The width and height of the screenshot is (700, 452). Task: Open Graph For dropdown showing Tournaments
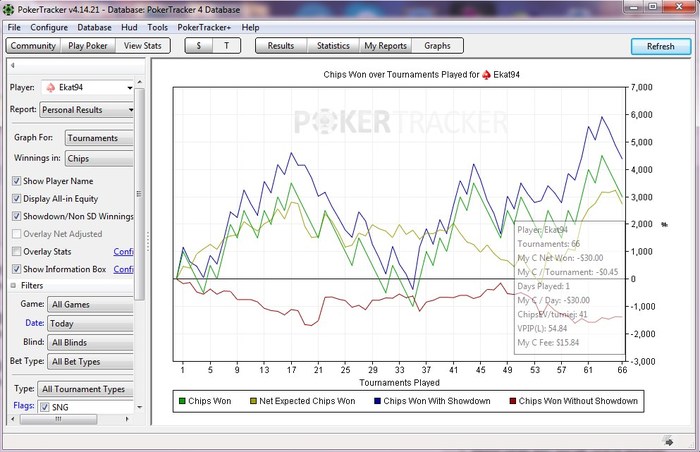[99, 138]
